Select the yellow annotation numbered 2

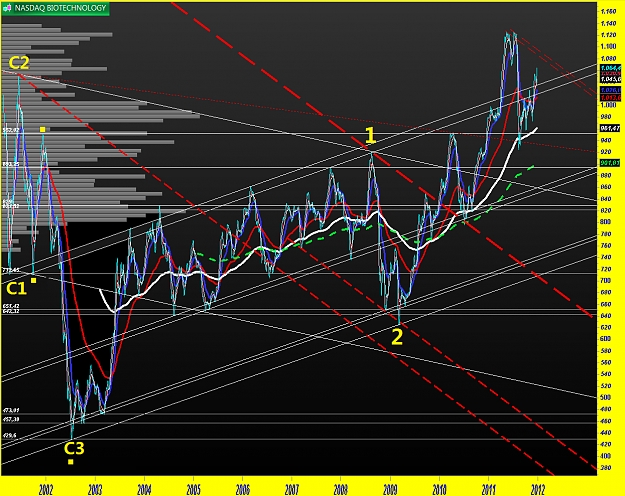click(397, 337)
